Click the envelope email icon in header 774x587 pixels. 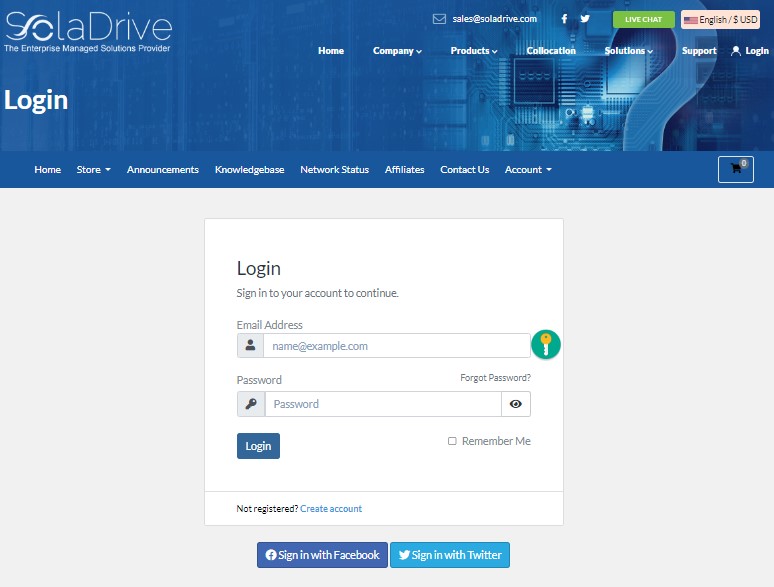[439, 19]
